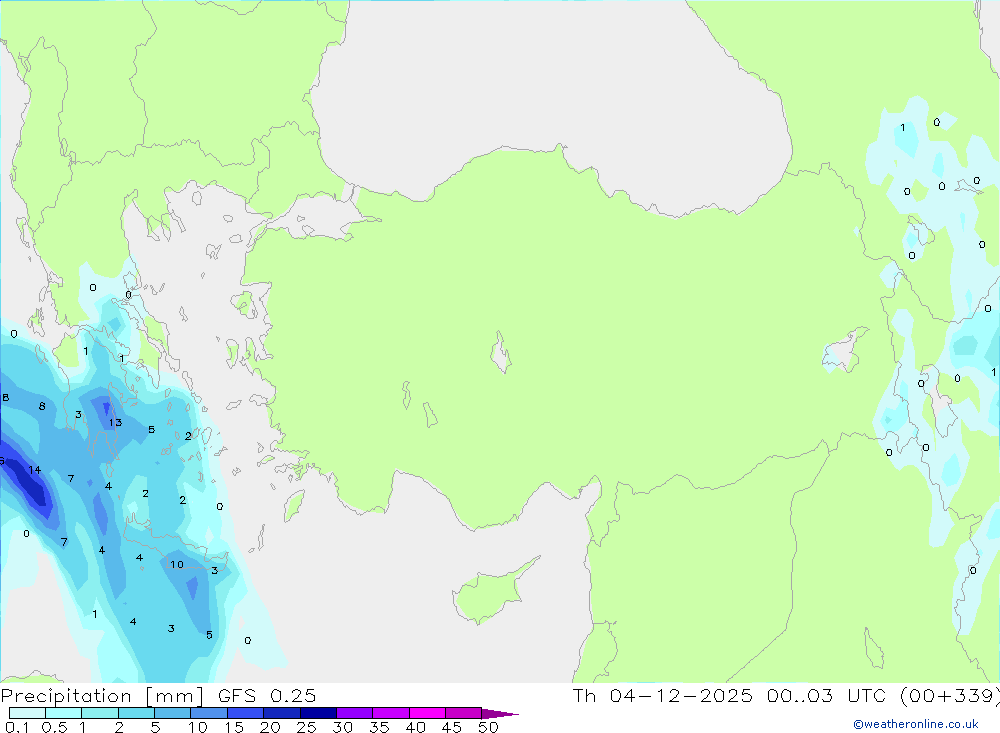Select the legend swatch between 30 and 35
This screenshot has height=733, width=1000.
pos(354,713)
